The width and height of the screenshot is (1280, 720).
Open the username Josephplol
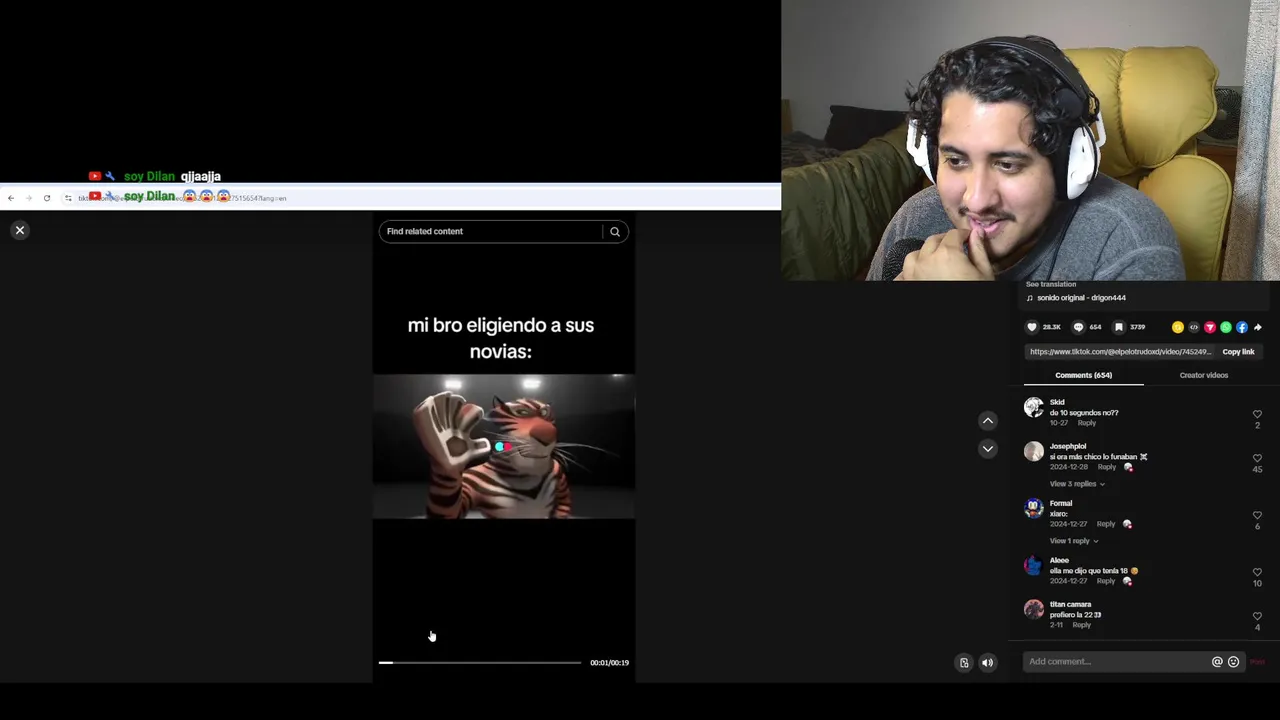pos(1068,446)
